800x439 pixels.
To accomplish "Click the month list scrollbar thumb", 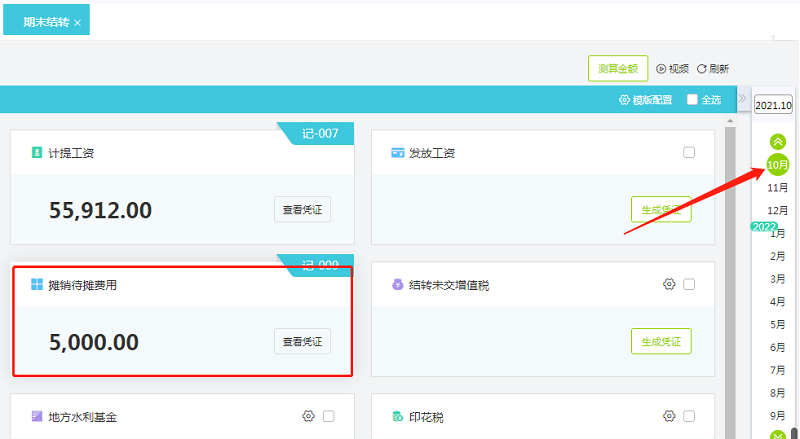I will tap(795, 431).
